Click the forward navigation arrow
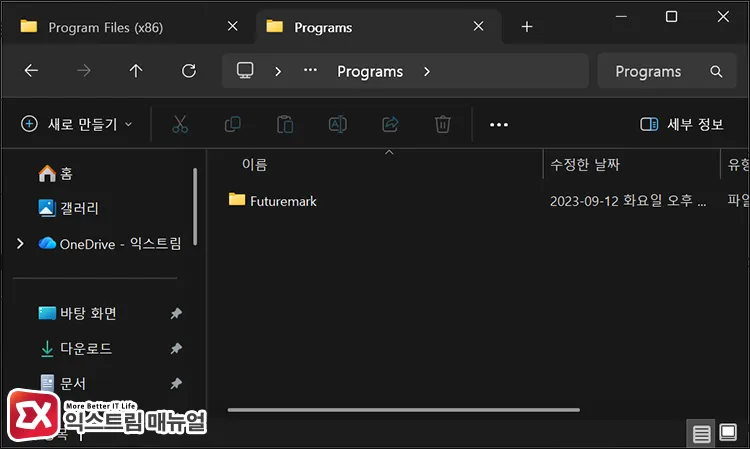 tap(84, 71)
